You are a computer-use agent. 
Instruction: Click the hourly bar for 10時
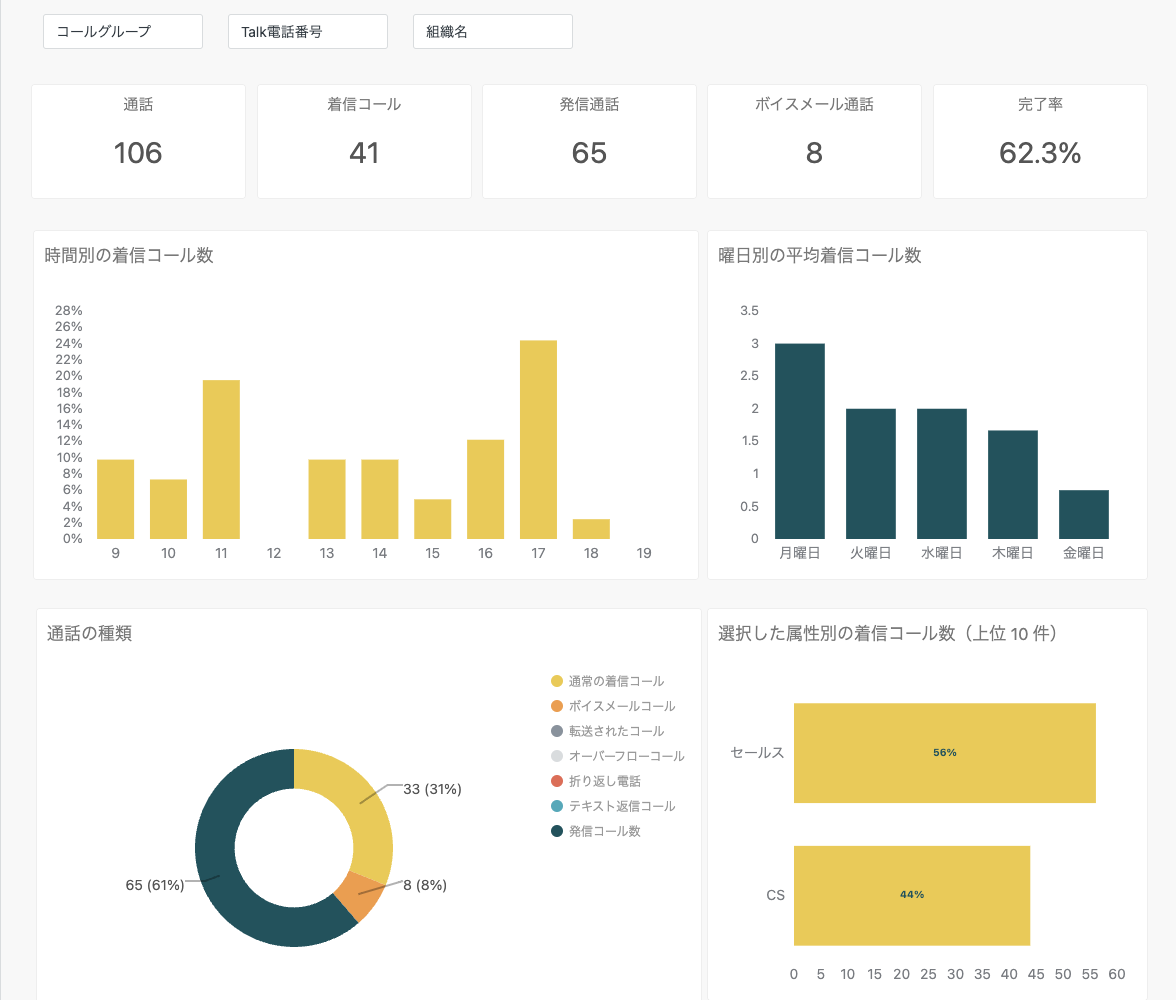click(x=168, y=509)
